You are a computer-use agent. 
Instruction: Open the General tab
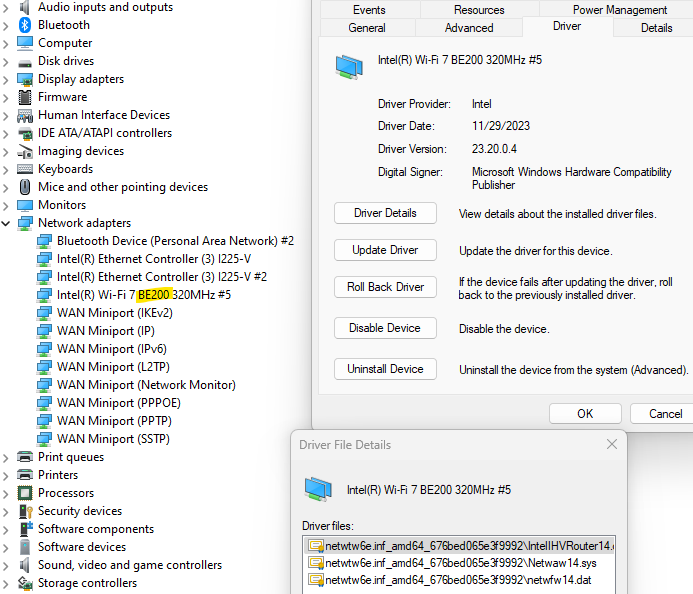coord(367,28)
